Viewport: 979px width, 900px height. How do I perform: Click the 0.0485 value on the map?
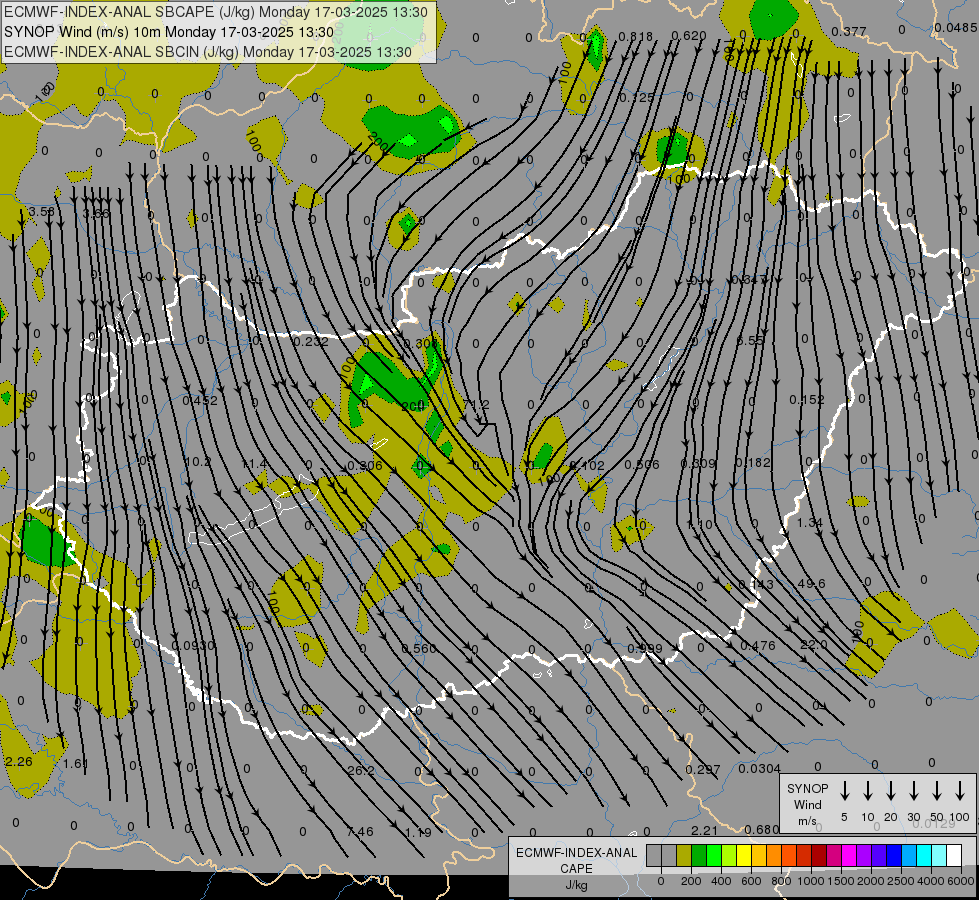[x=955, y=27]
